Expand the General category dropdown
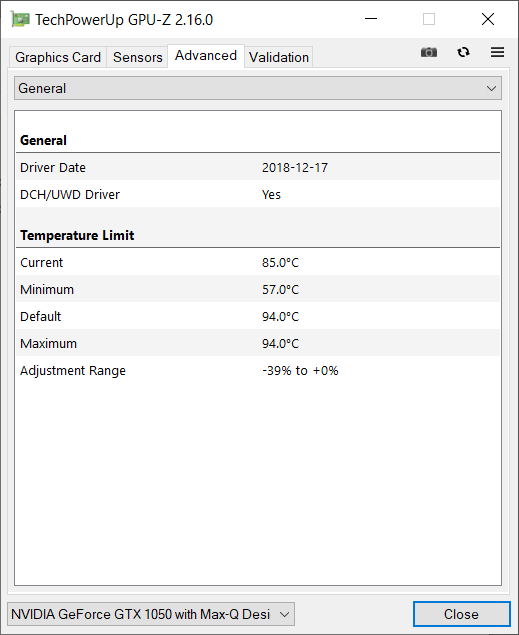This screenshot has height=635, width=519. coord(258,88)
